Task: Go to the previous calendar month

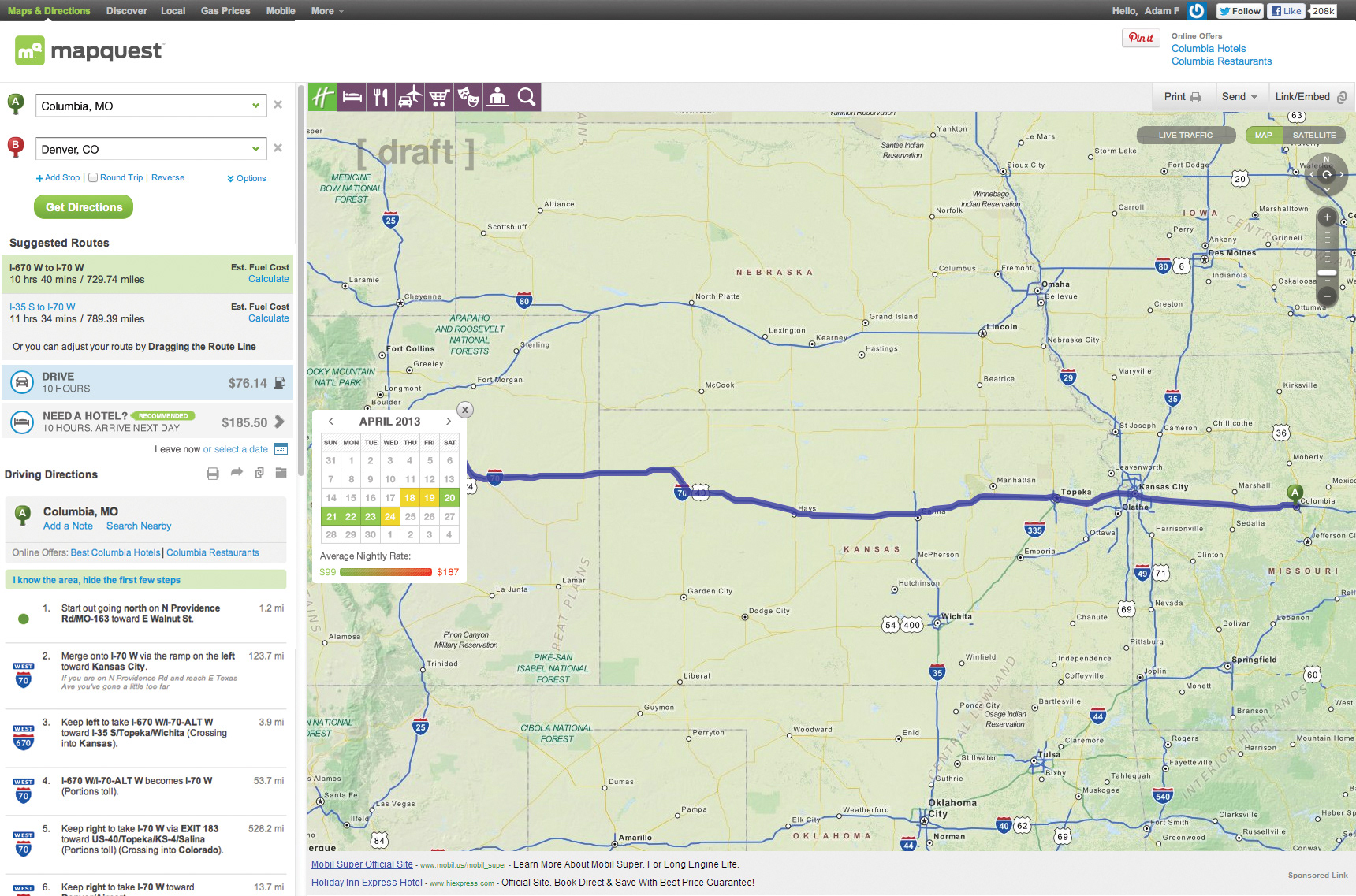Action: tap(331, 422)
